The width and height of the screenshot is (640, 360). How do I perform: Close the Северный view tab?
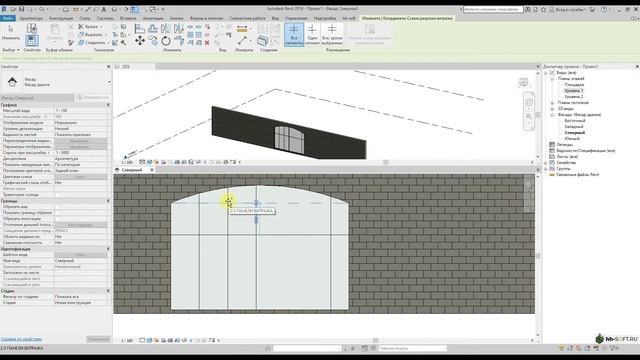(152, 170)
